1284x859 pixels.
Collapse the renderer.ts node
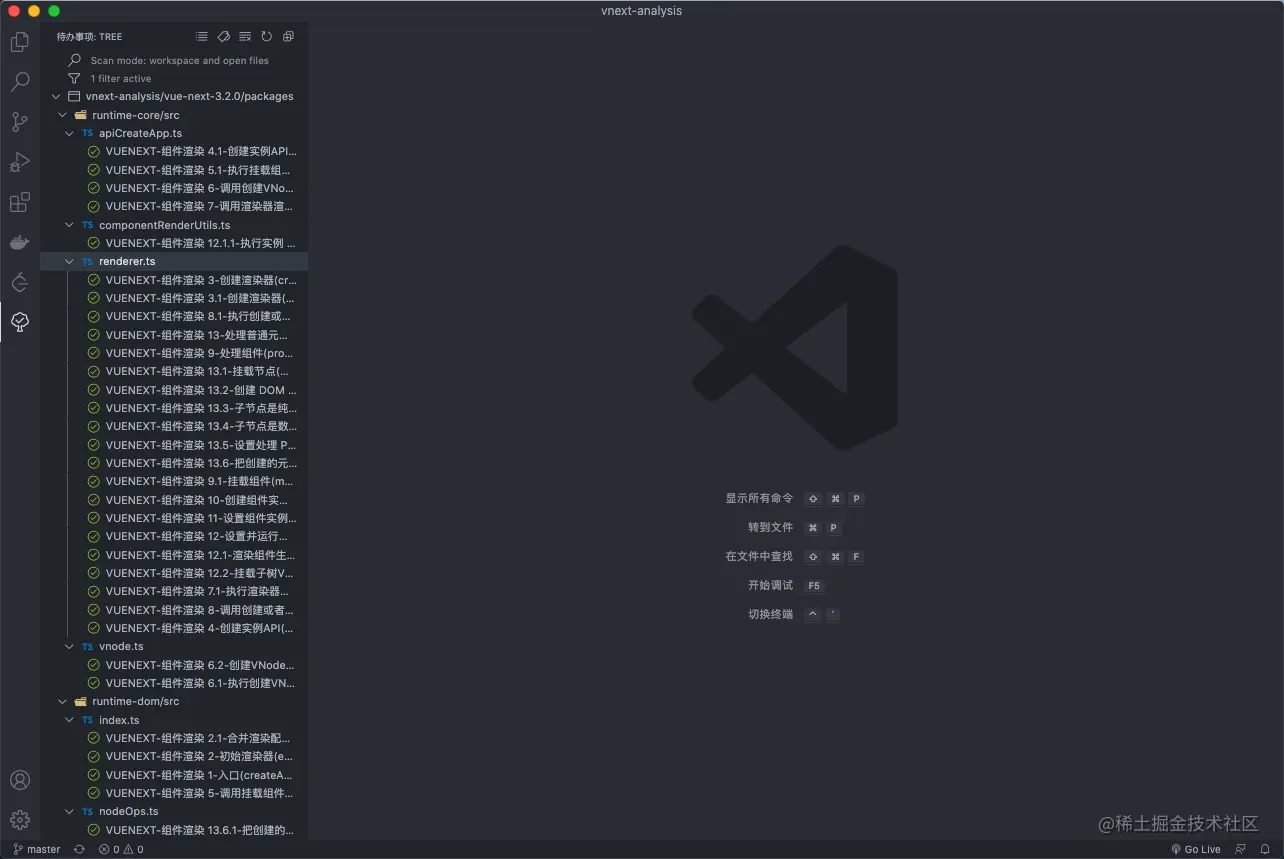(69, 261)
